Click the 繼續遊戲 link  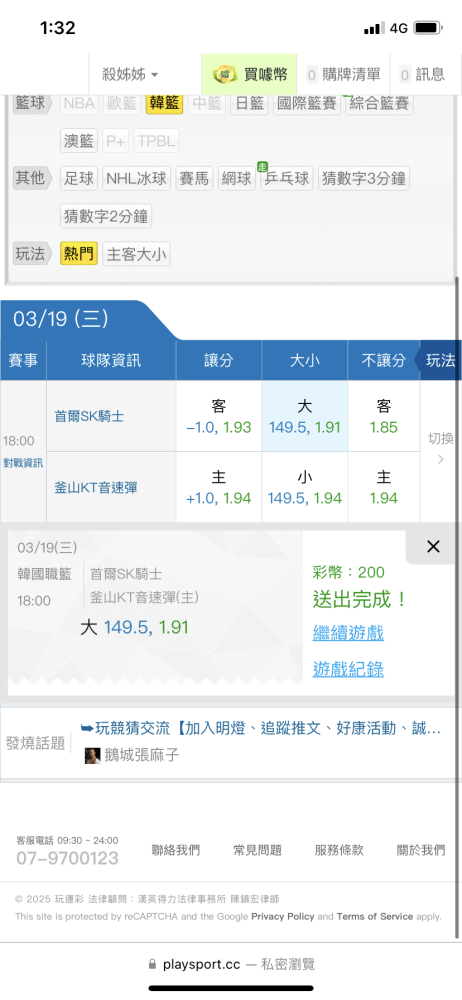[348, 633]
